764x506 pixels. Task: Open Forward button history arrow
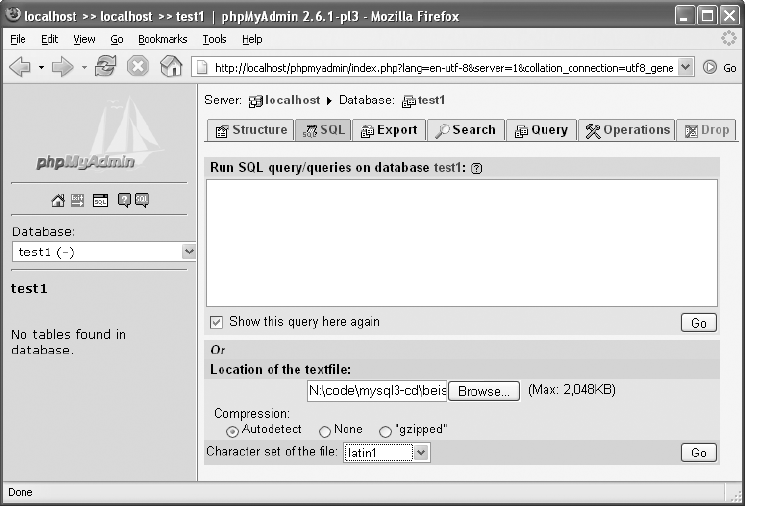[84, 67]
